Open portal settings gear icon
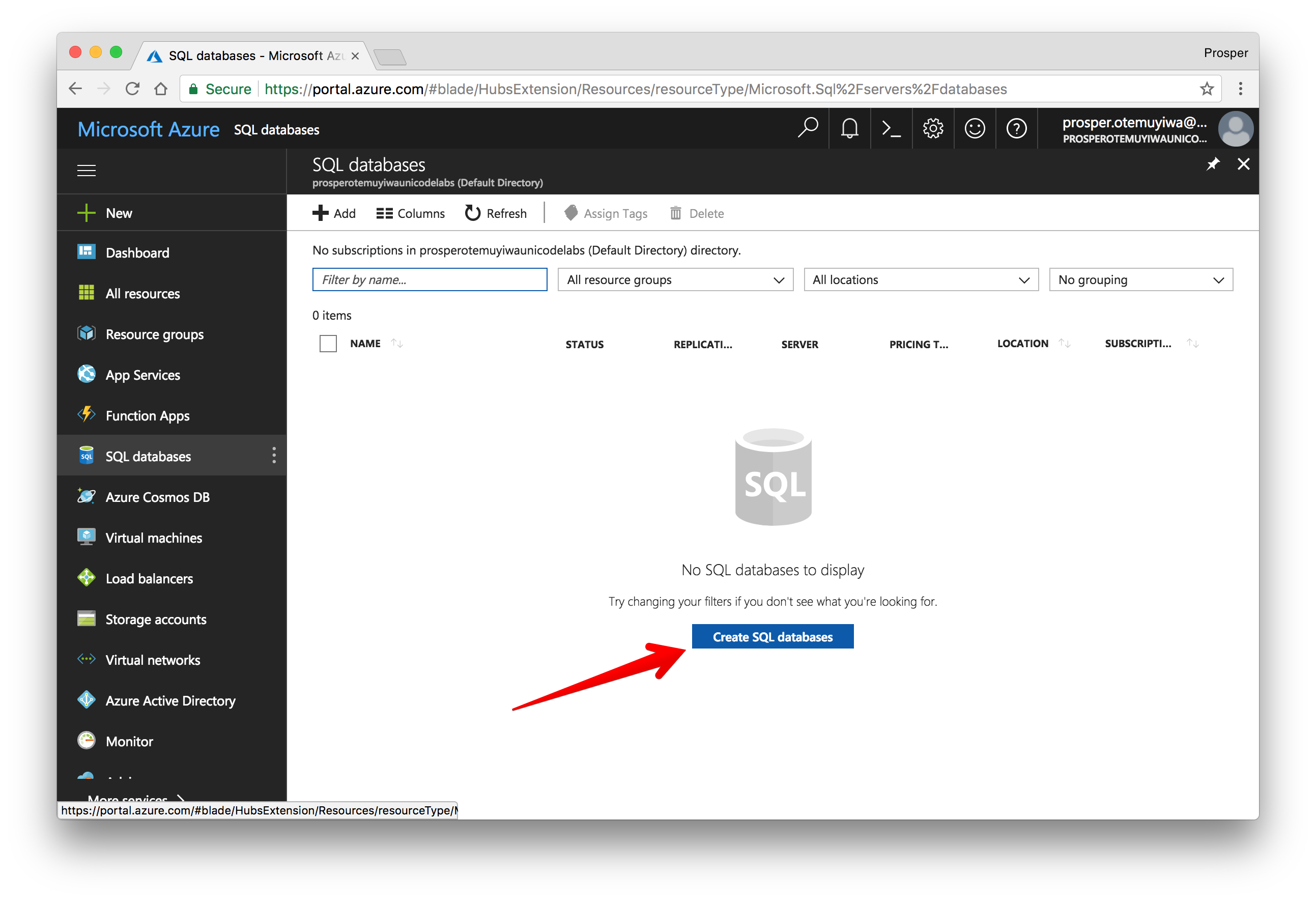1316x901 pixels. tap(933, 129)
